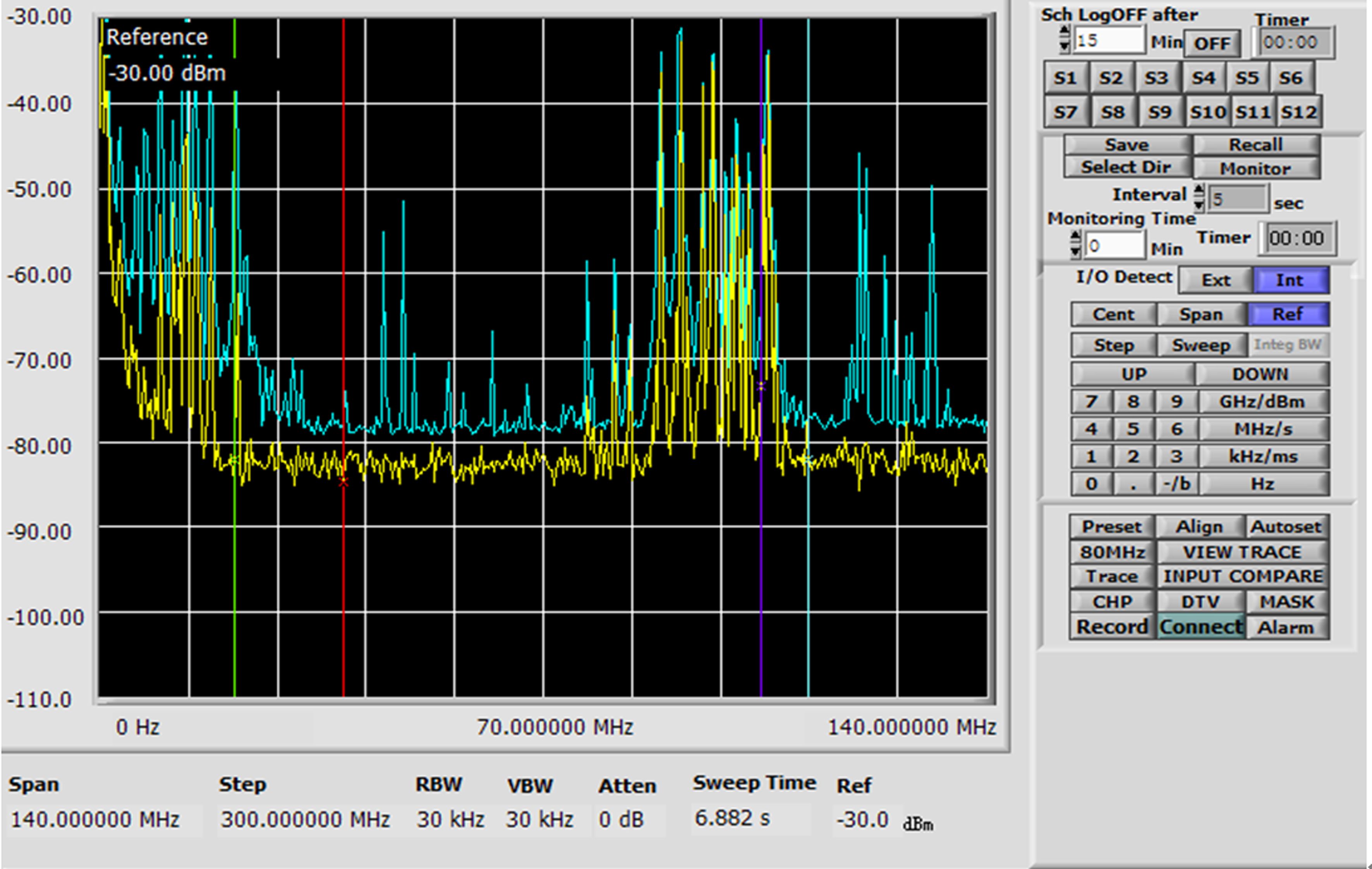Screen dimensions: 1372x869
Task: Click the Cent parameter button
Action: [1113, 314]
